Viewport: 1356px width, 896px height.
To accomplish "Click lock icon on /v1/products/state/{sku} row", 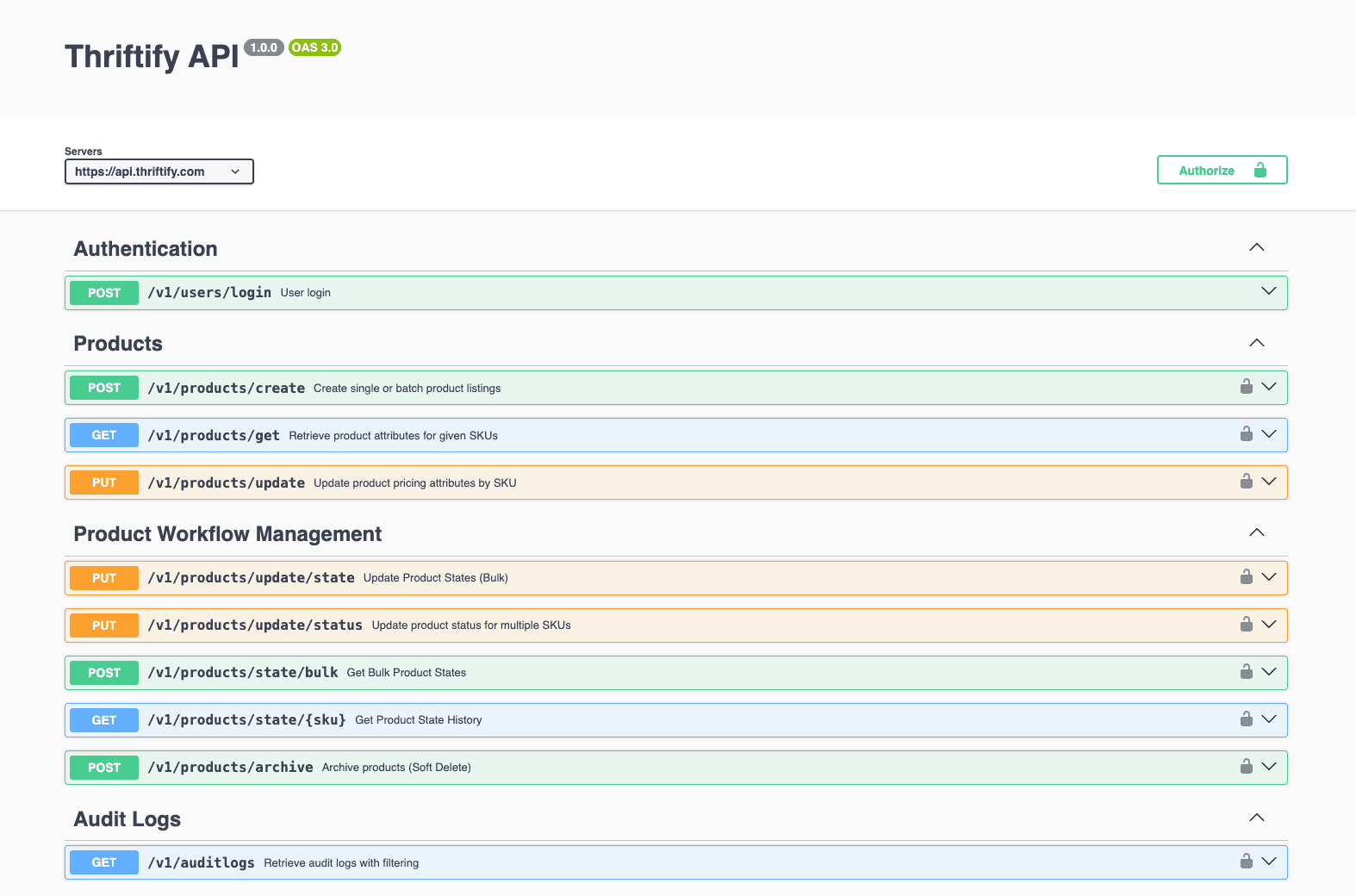I will point(1247,719).
